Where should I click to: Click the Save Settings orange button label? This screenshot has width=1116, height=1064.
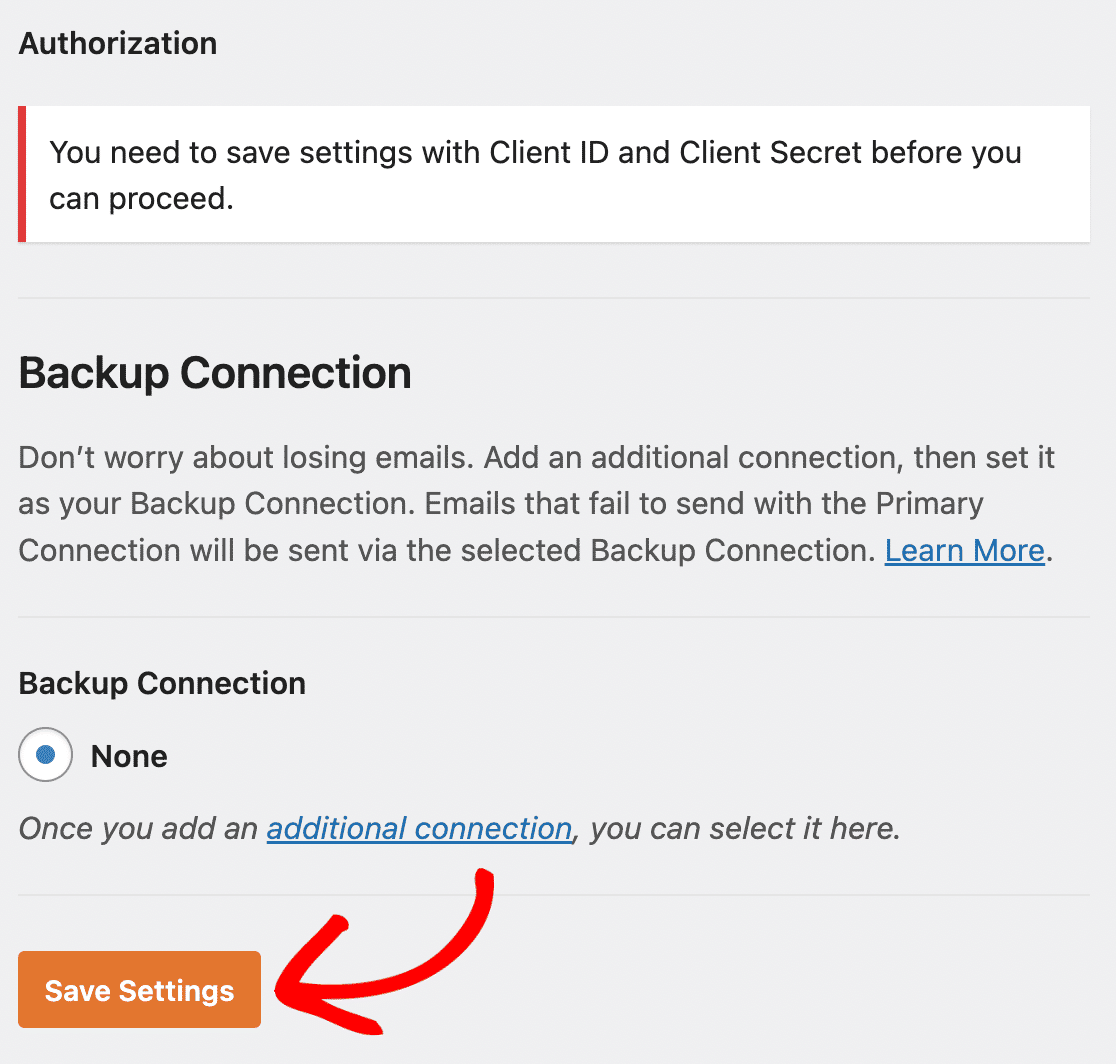point(138,990)
